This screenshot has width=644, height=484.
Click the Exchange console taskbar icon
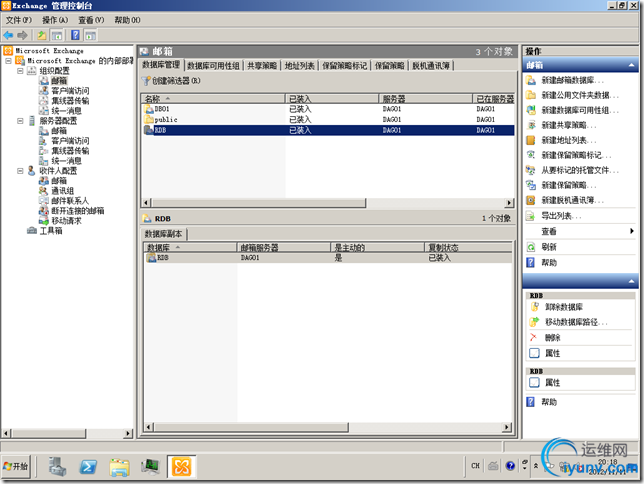182,467
